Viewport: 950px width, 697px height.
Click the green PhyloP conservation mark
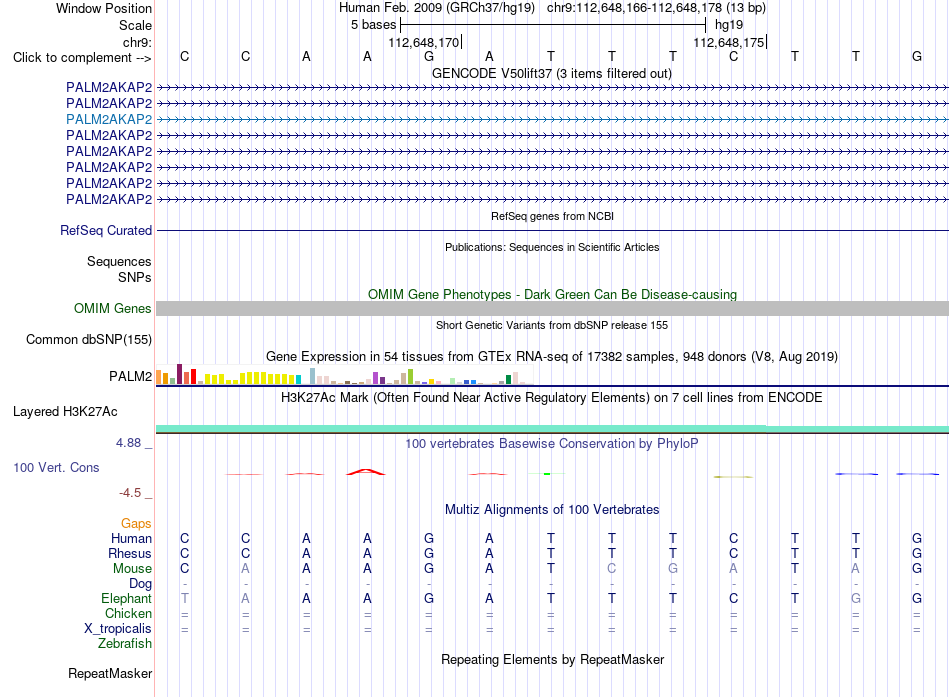point(546,473)
